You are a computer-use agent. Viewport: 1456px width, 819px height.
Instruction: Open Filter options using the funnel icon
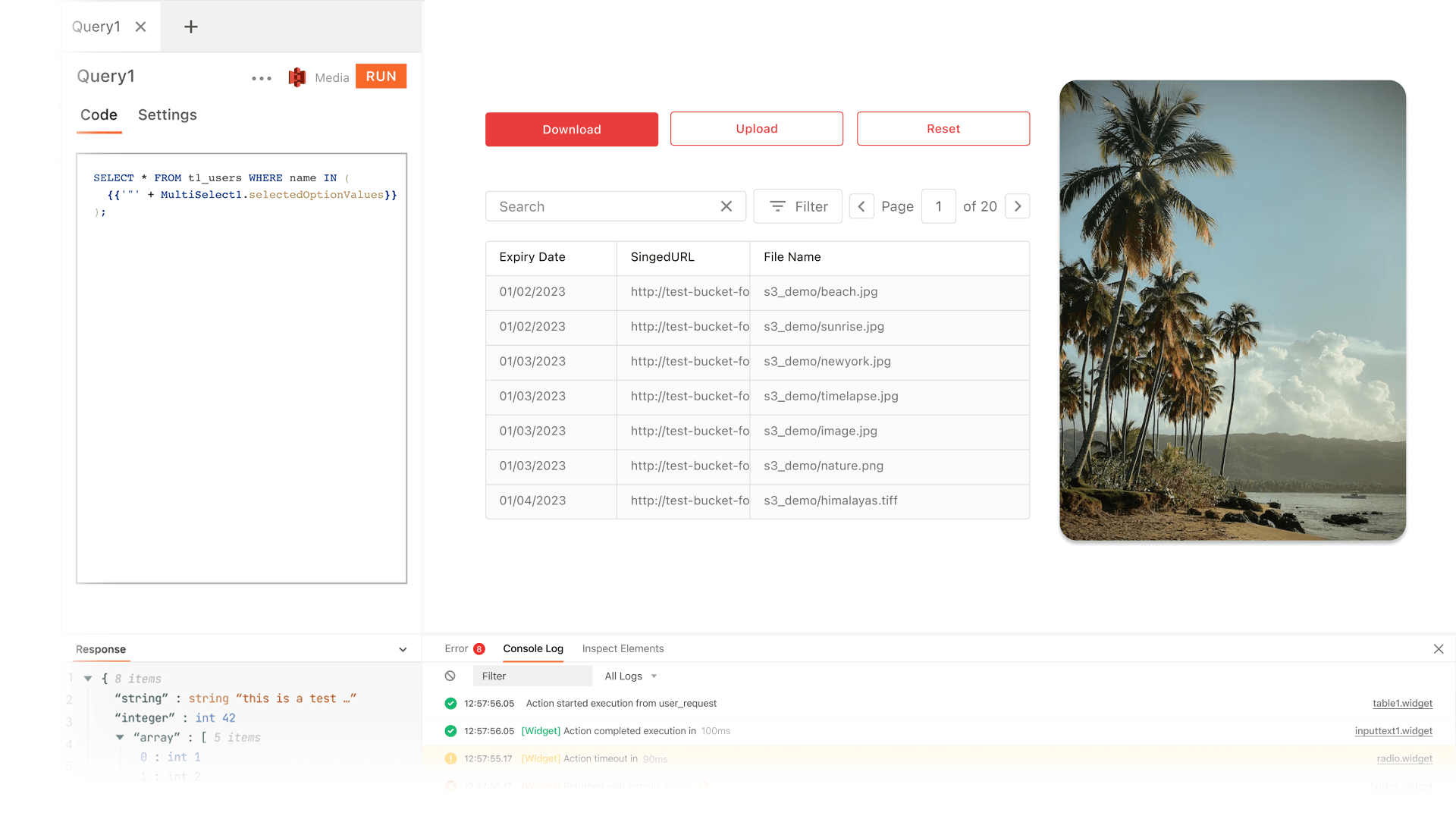[777, 206]
